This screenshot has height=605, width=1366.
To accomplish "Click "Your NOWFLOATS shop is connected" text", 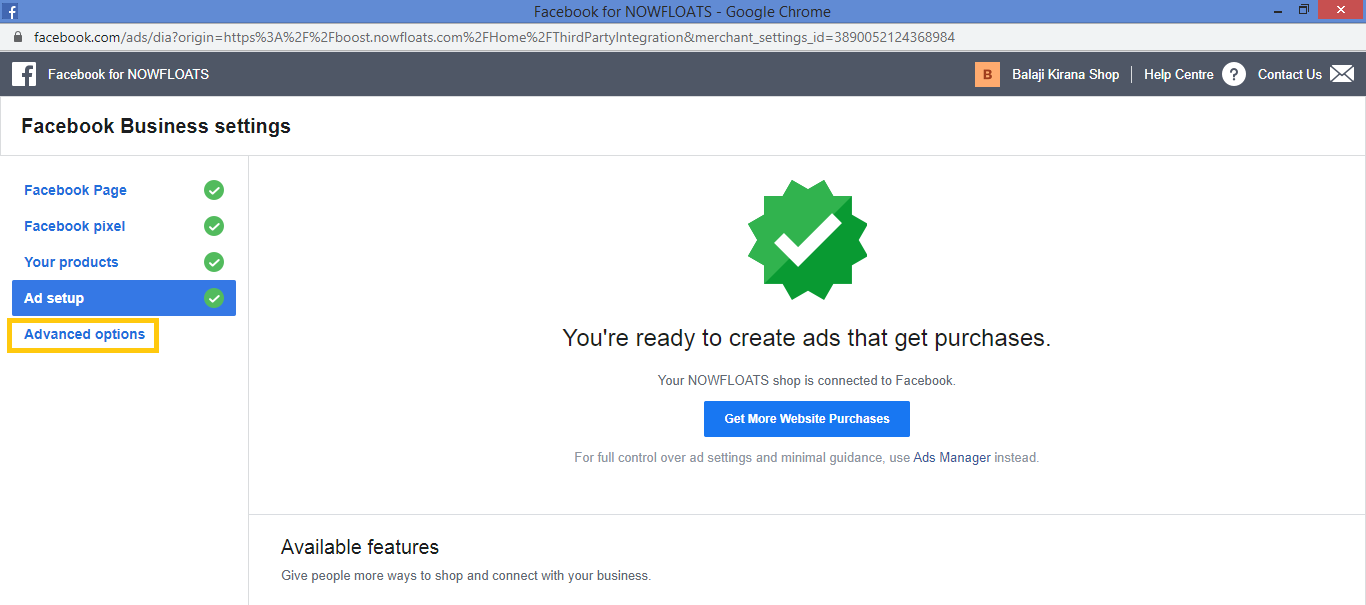I will [x=807, y=380].
